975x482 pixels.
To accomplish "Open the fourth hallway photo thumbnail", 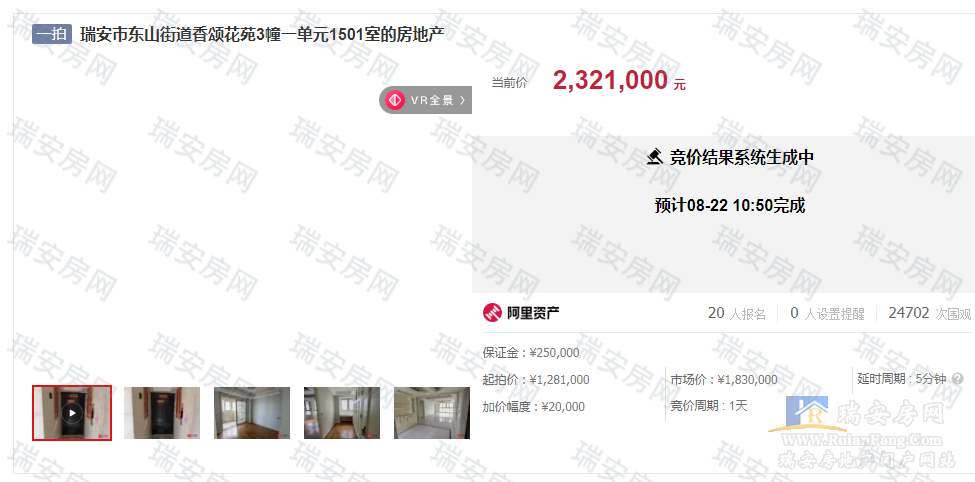I will [x=342, y=413].
